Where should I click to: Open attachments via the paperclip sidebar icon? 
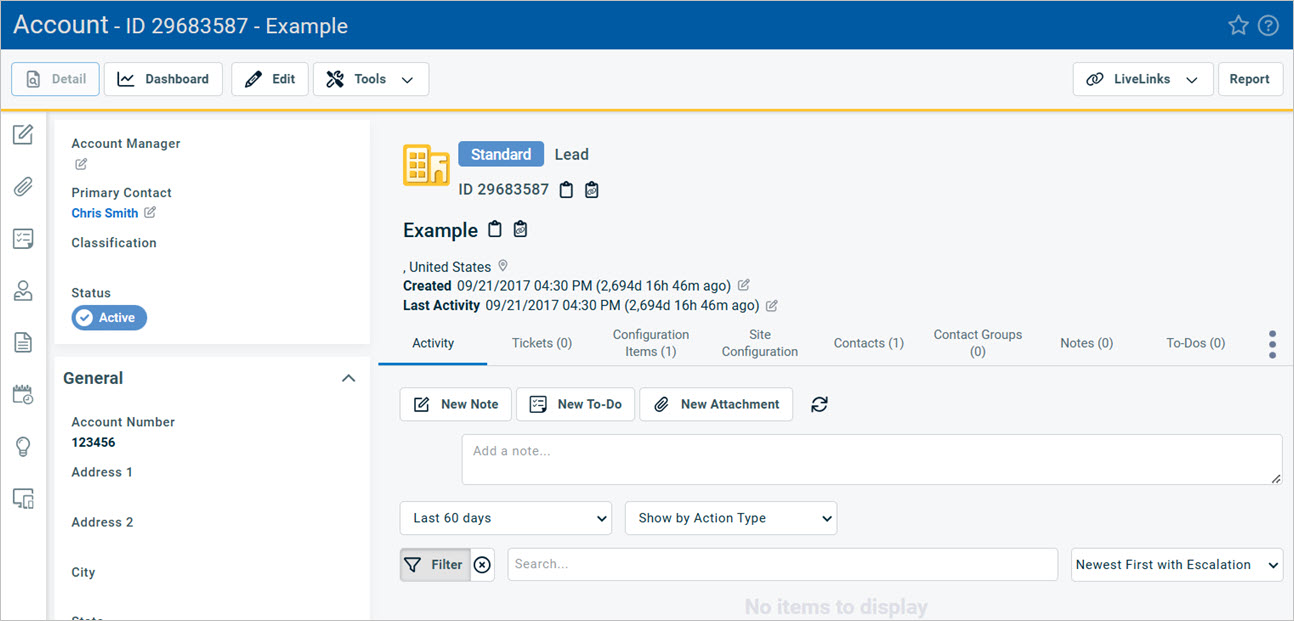click(24, 186)
